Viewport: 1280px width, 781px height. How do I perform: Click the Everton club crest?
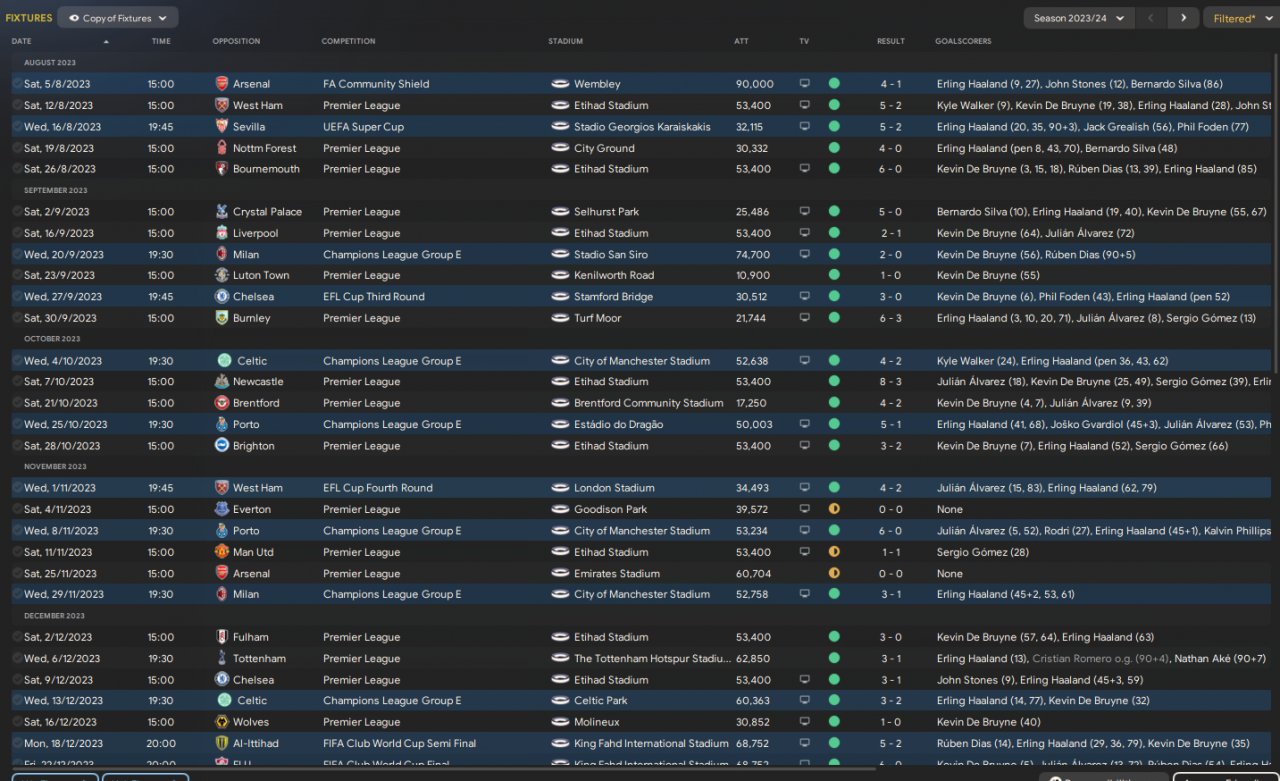[222, 509]
